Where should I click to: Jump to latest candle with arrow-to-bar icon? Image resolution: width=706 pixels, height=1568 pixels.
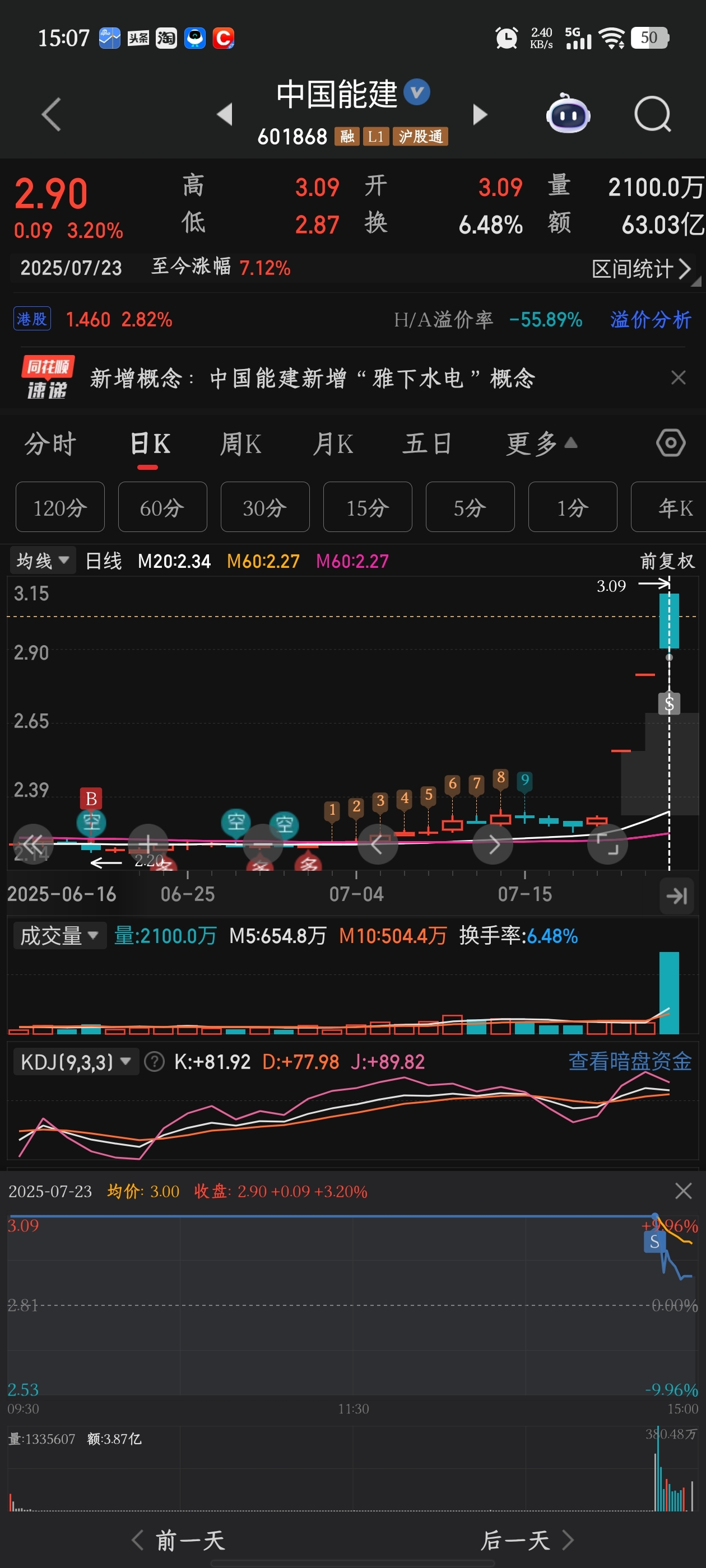[x=677, y=895]
